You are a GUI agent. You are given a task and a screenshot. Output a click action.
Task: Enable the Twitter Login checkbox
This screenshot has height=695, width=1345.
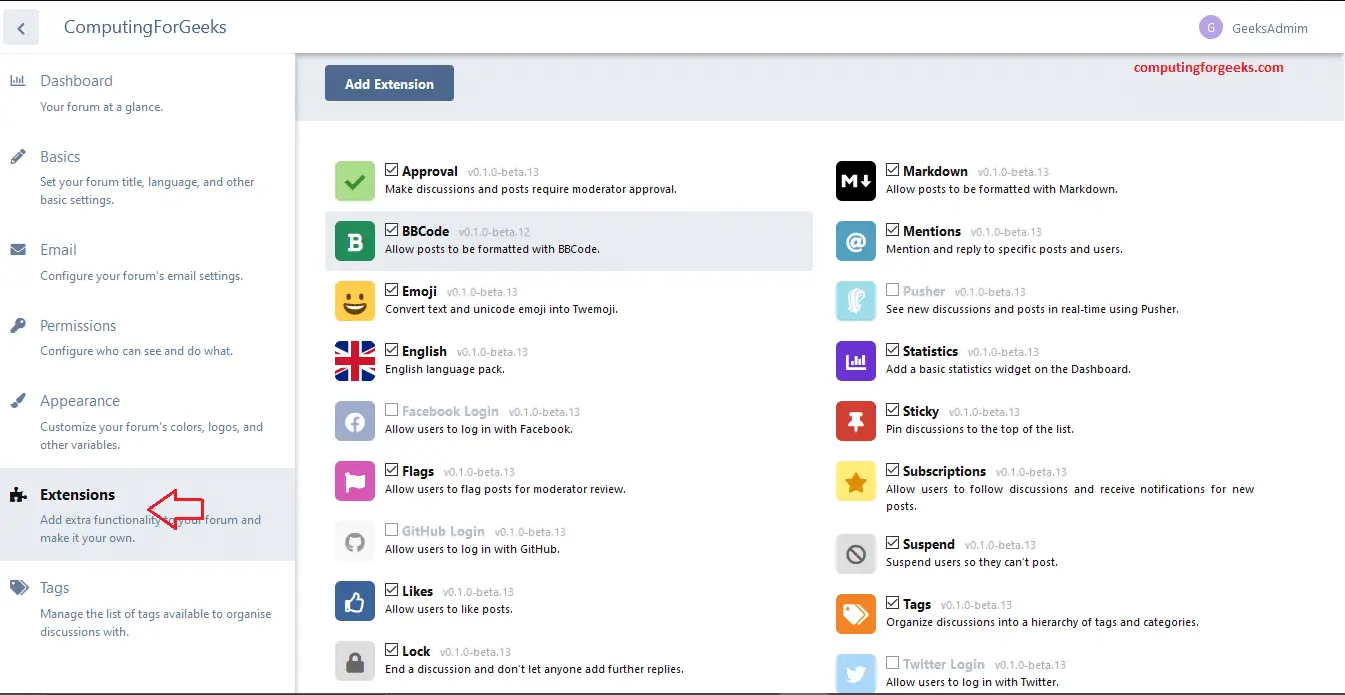[x=892, y=662]
